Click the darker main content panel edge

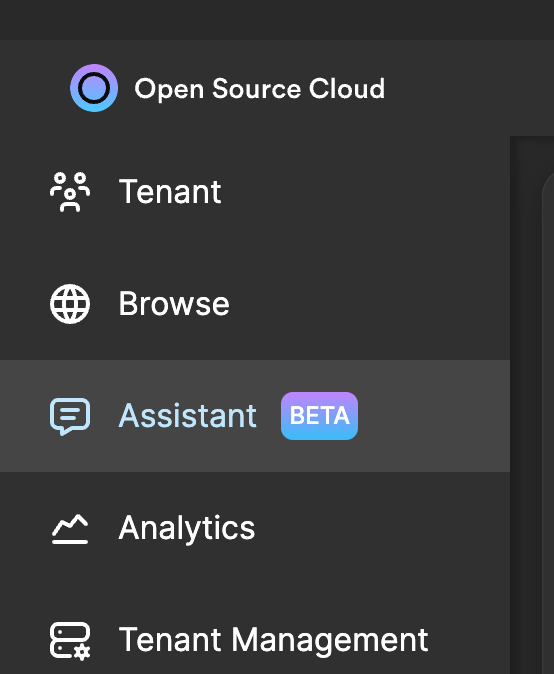click(x=525, y=404)
